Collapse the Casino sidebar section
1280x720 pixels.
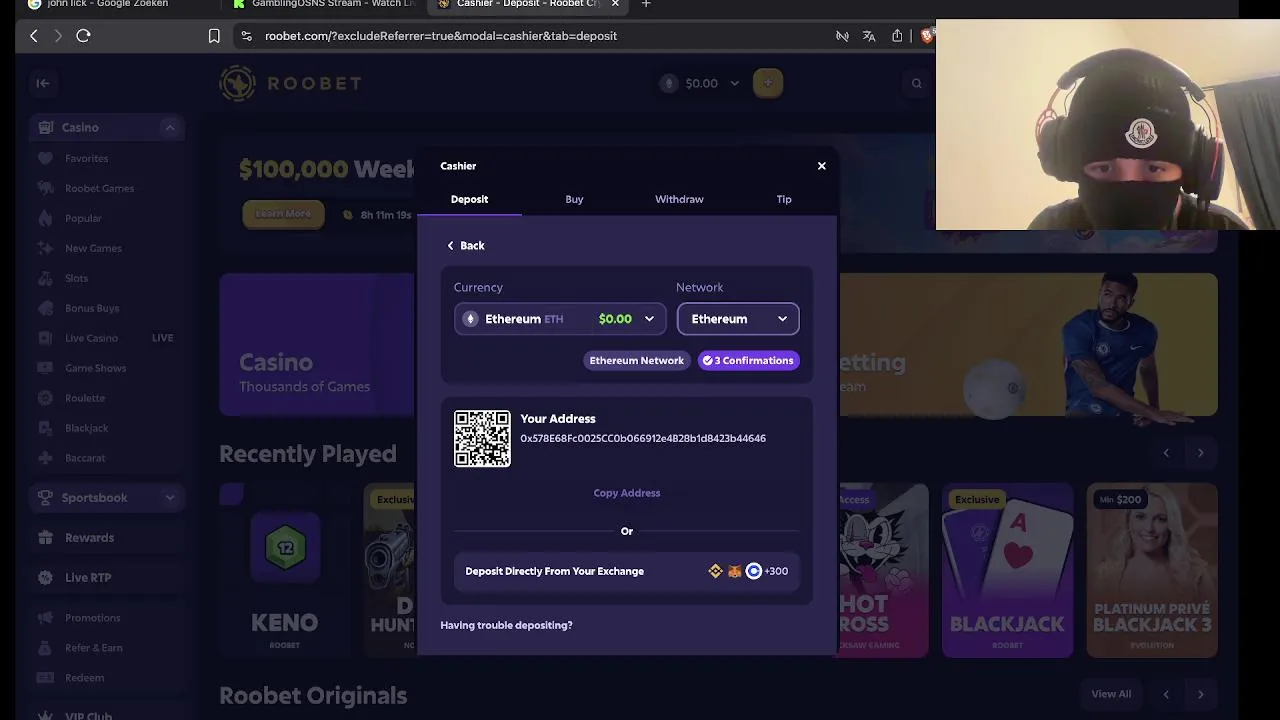click(170, 128)
